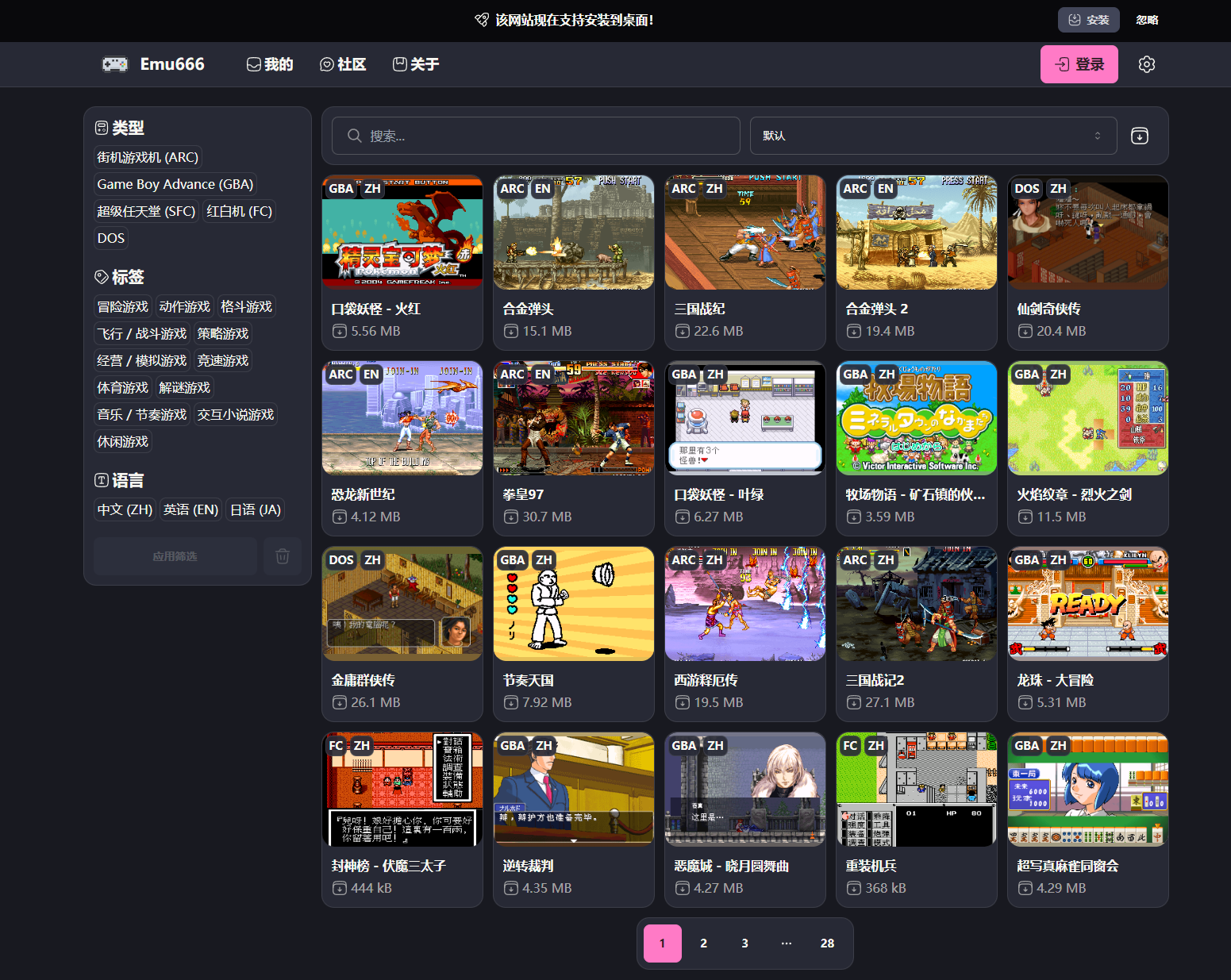This screenshot has width=1231, height=980.
Task: Open the 关于 menu item
Action: (x=416, y=64)
